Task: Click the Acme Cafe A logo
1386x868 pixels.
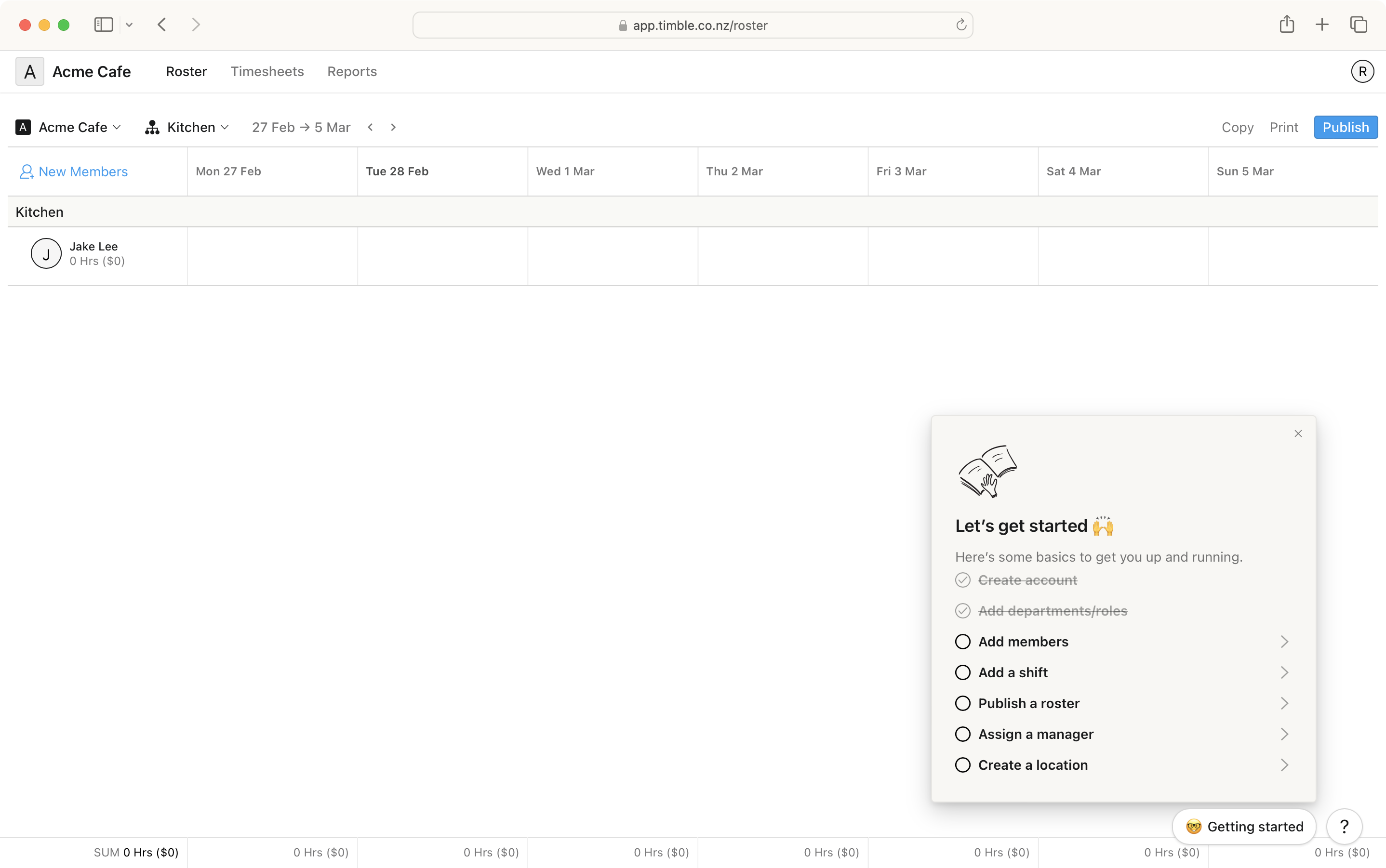Action: (x=30, y=72)
